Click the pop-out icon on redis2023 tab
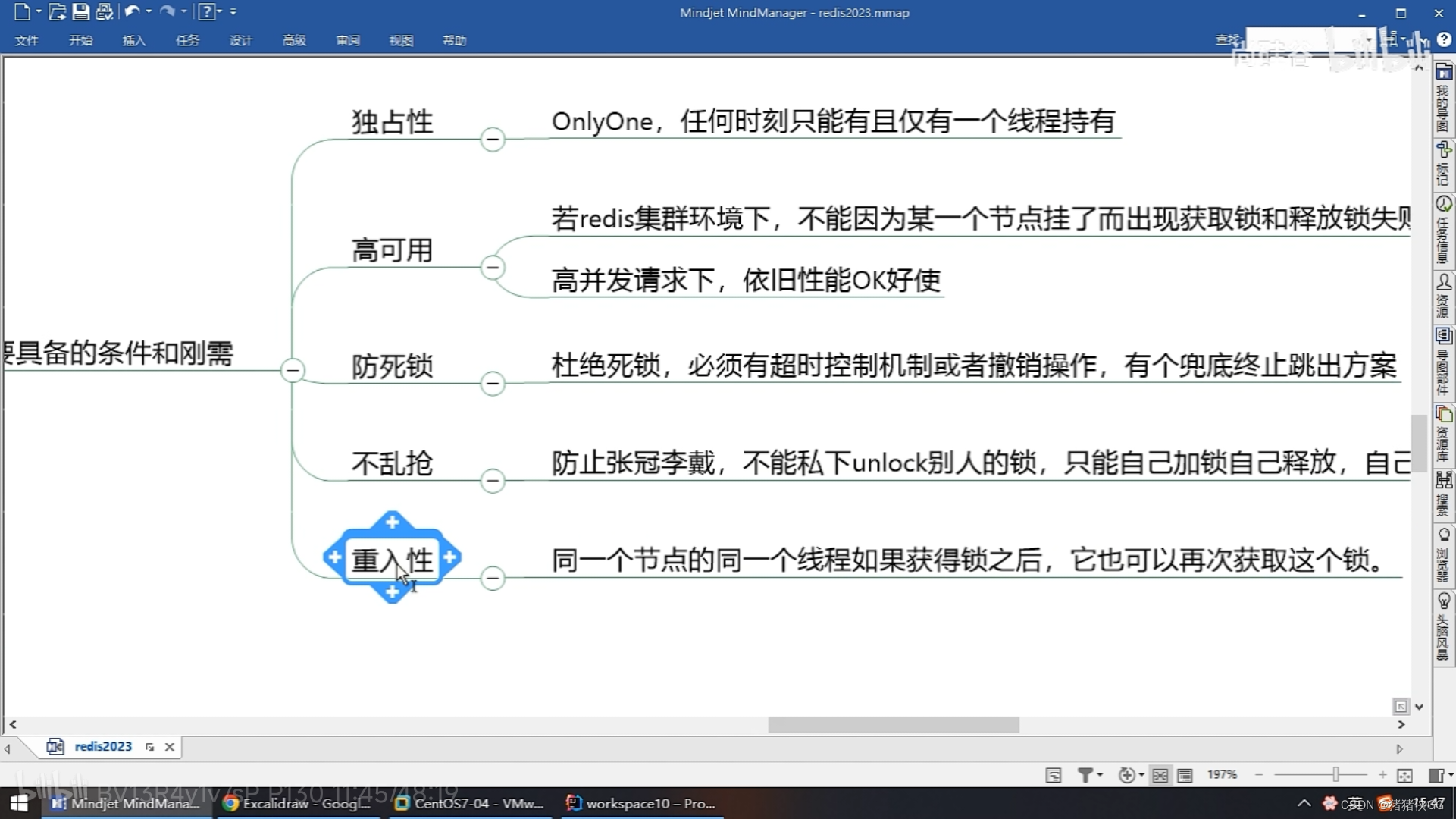Viewport: 1456px width, 819px height. [150, 747]
